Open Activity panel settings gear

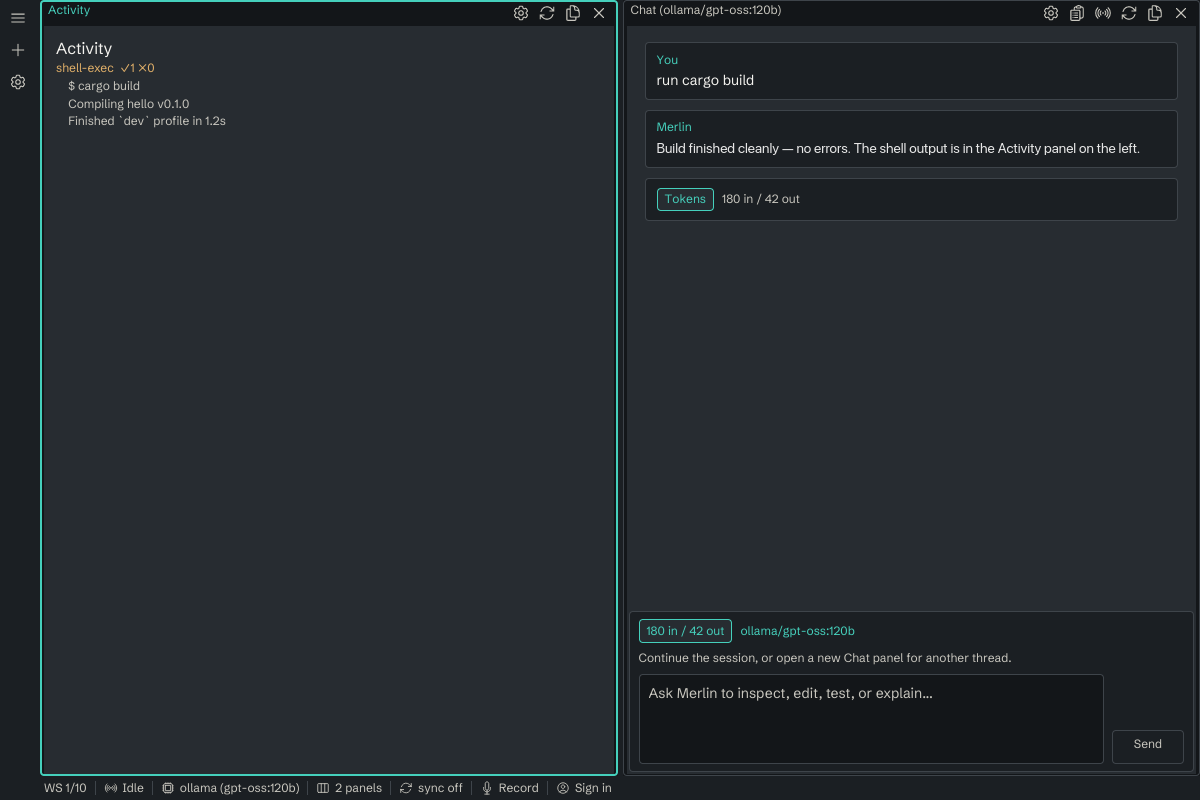521,13
